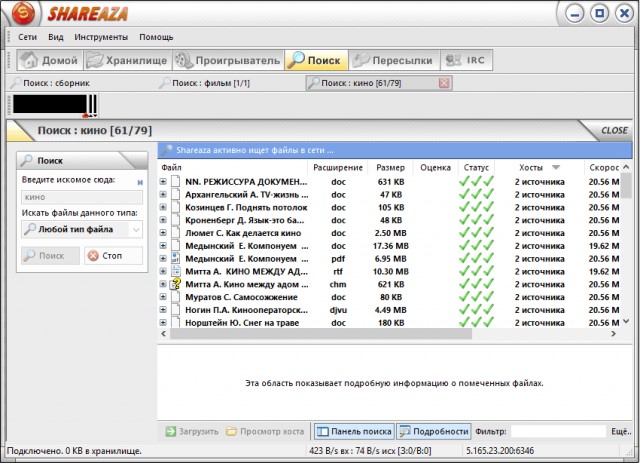Image resolution: width=640 pixels, height=463 pixels.
Task: Click size value 17.36 MB
Action: pyautogui.click(x=391, y=246)
